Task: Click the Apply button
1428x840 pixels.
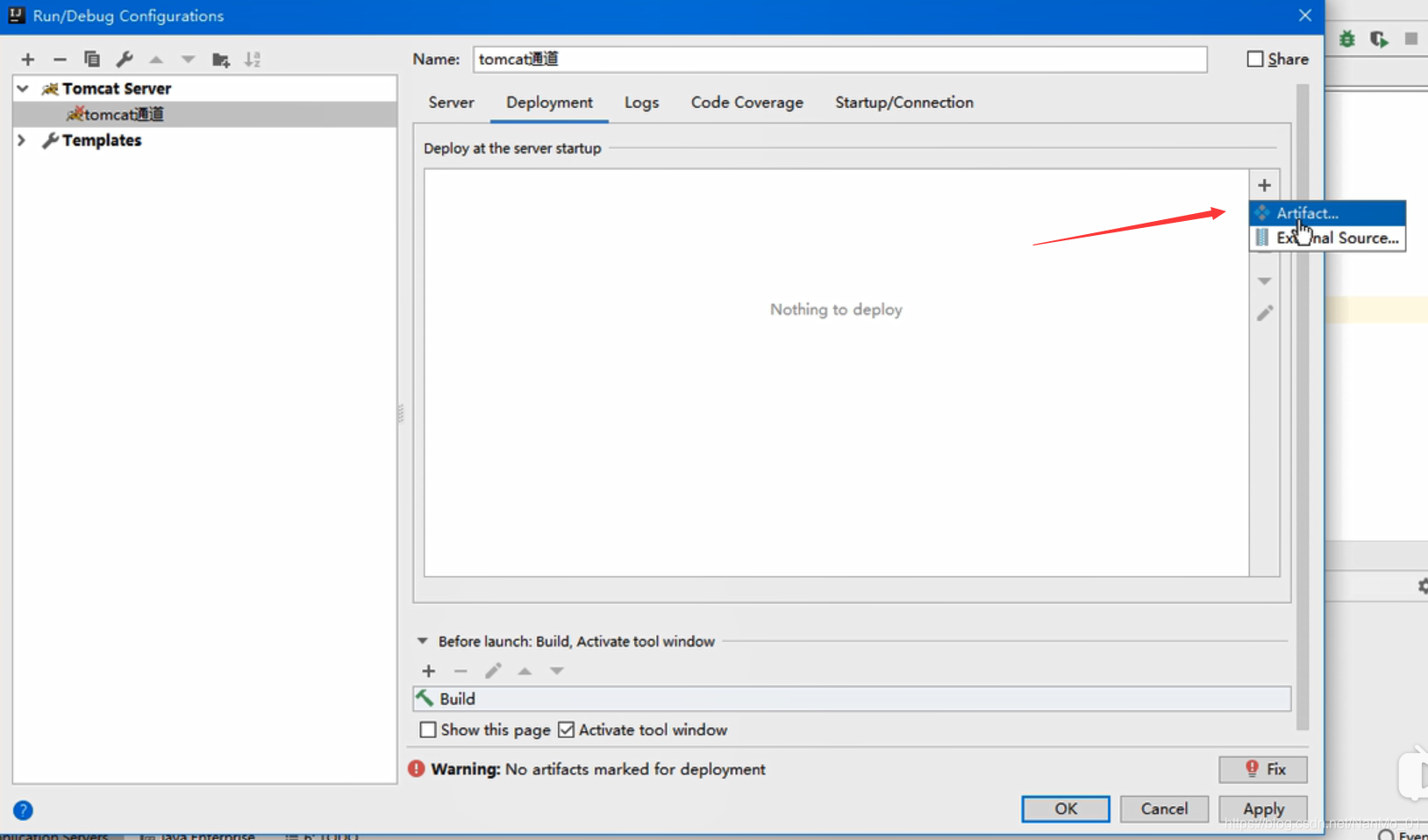Action: coord(1263,808)
